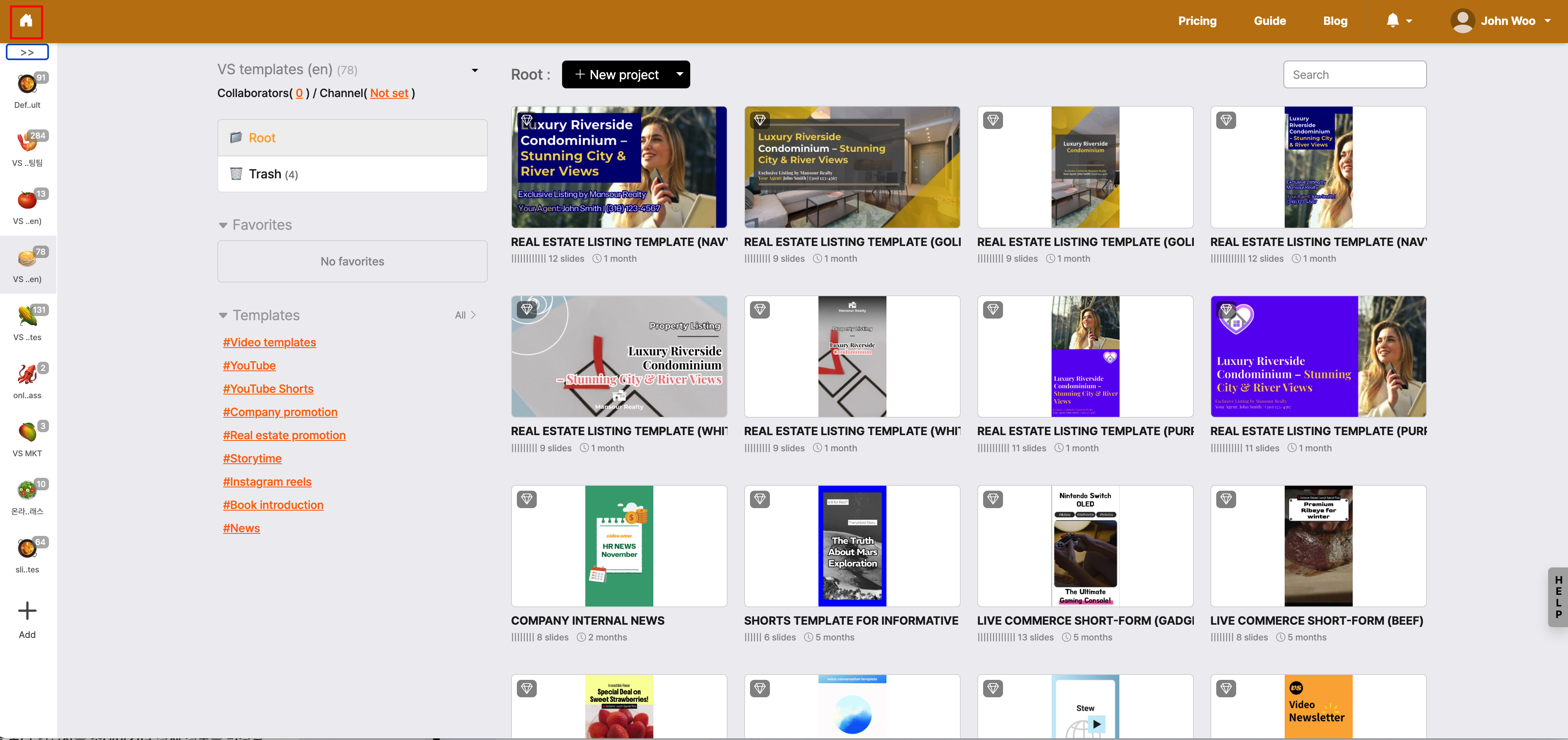The image size is (1568, 740).
Task: Select the VS MKT mango workspace icon
Action: click(27, 431)
